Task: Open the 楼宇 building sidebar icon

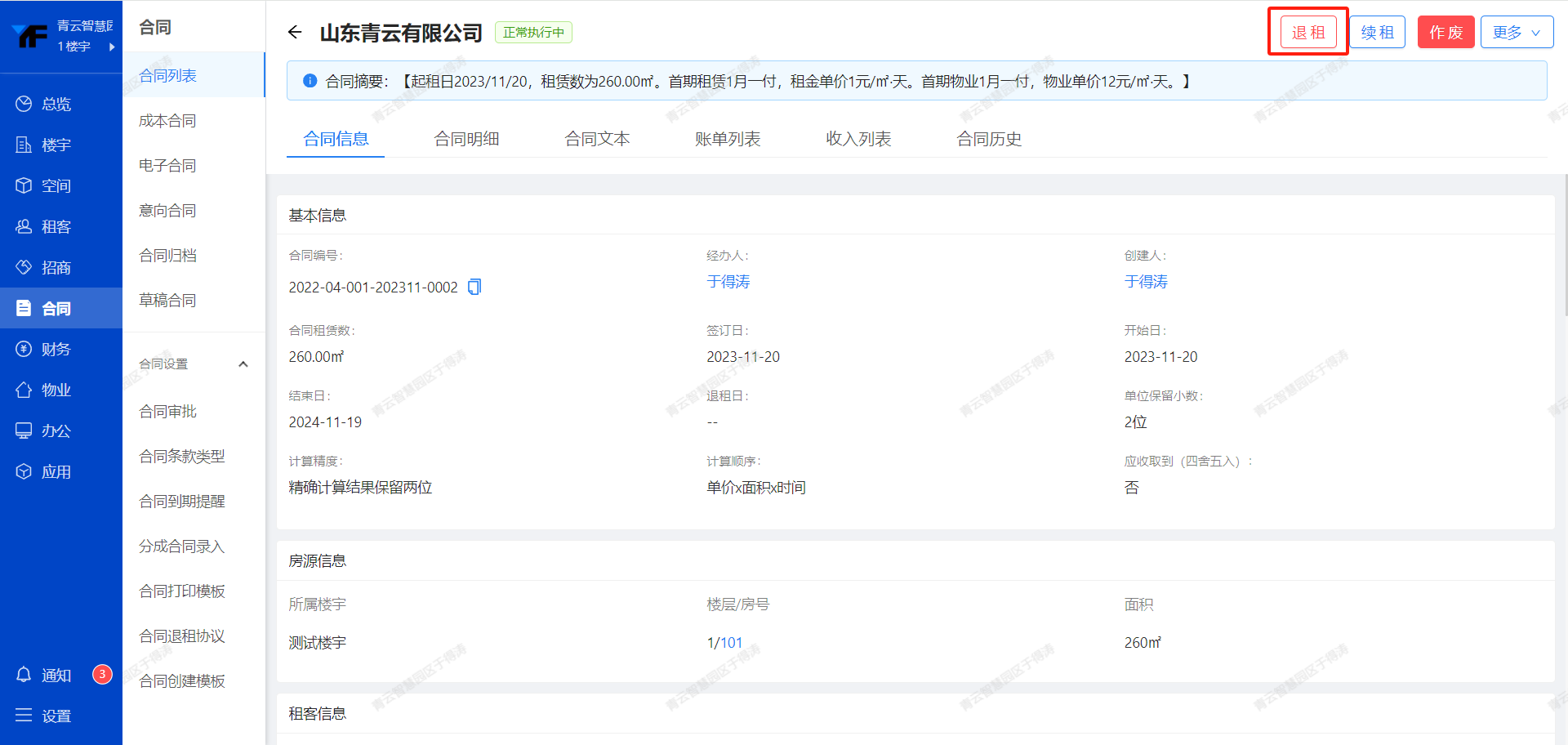Action: [24, 145]
